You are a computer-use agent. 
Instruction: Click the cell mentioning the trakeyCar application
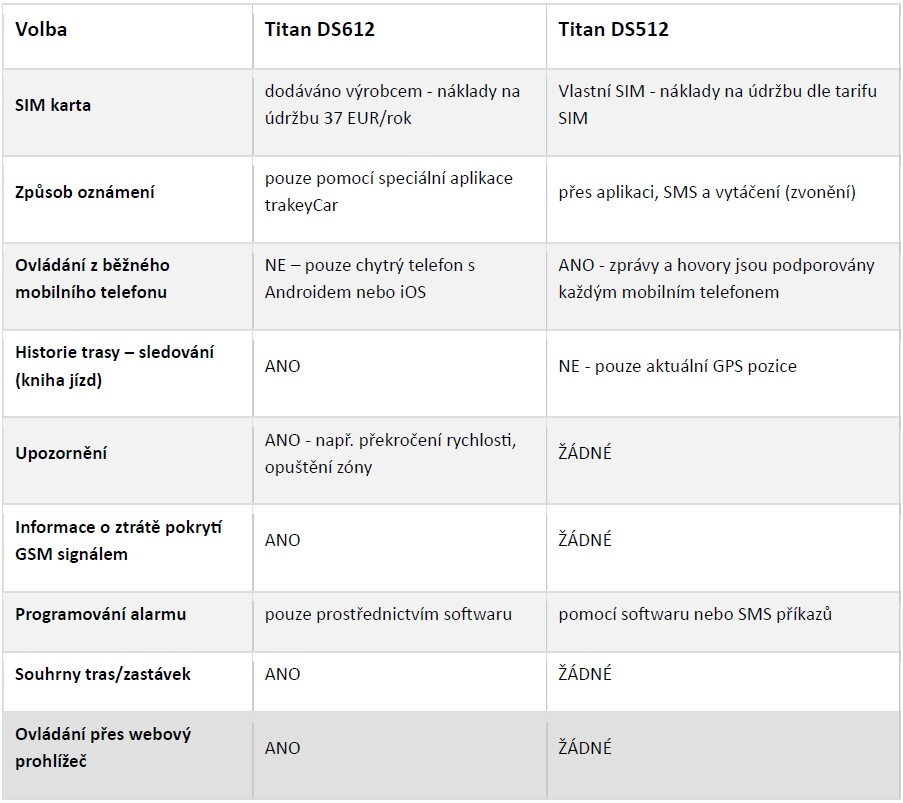[388, 192]
